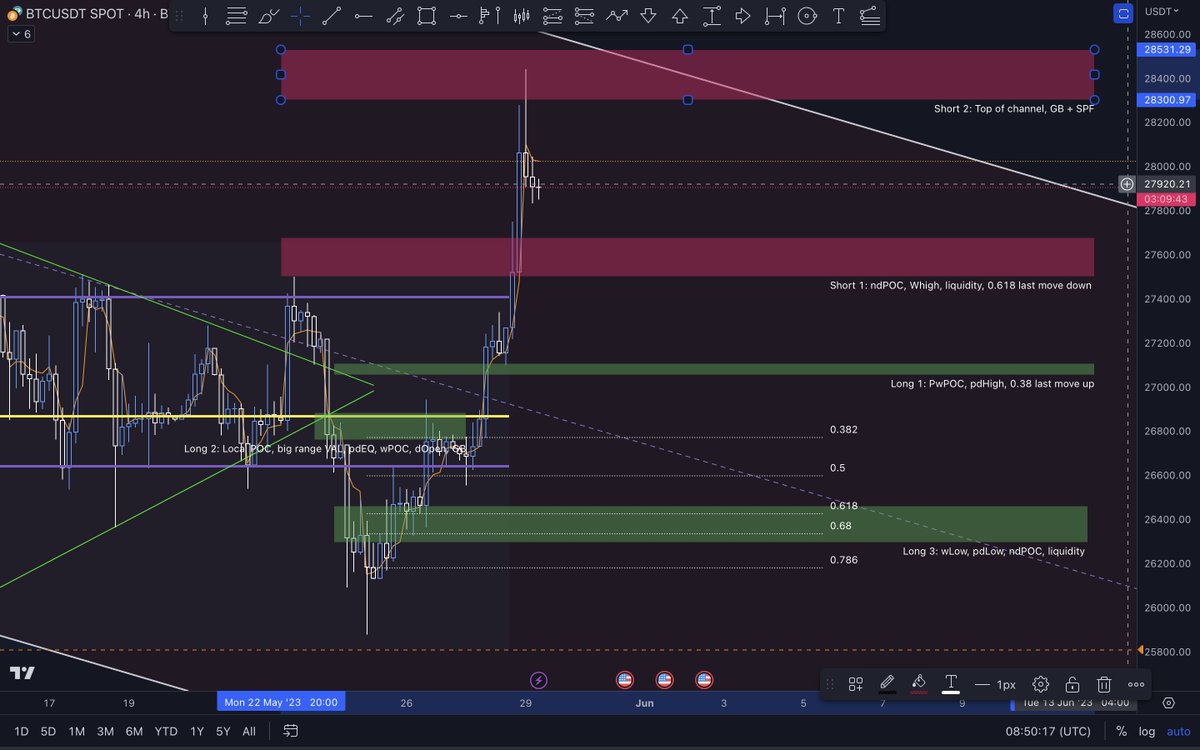Click the TradingView logo on the chart
This screenshot has width=1200, height=750.
click(x=22, y=673)
